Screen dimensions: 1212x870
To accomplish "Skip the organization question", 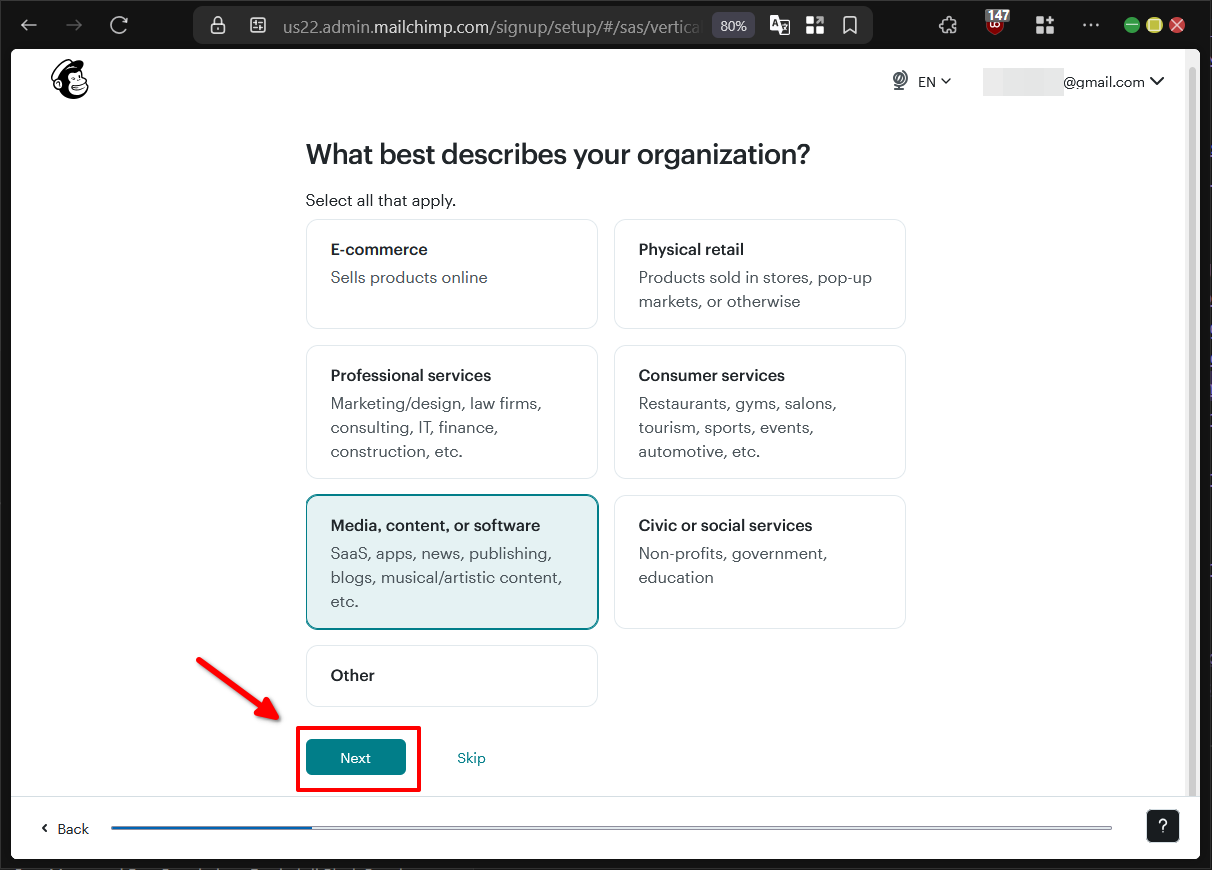I will [x=471, y=758].
